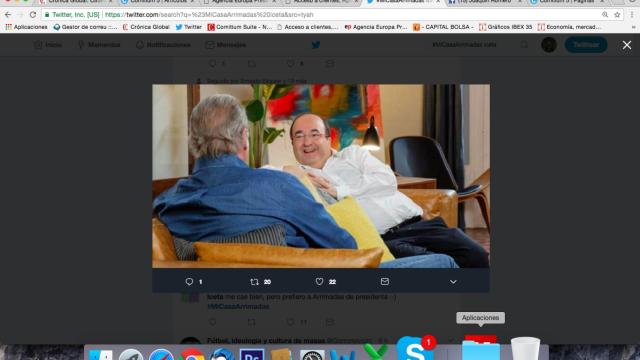The image size is (640, 360).
Task: Switch to the Acceso a clientes tab
Action: pos(322,2)
